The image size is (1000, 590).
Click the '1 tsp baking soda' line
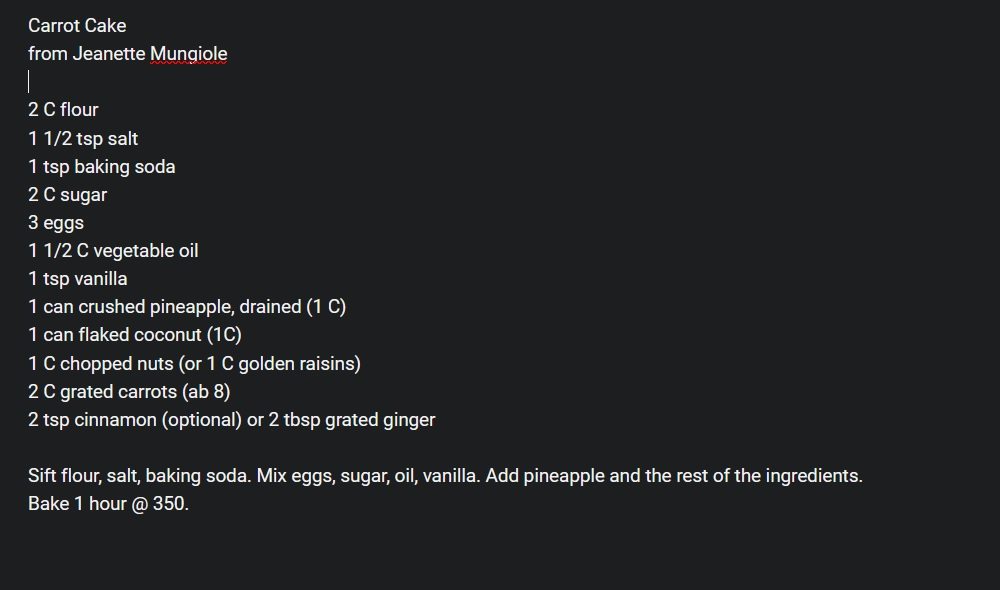click(101, 167)
